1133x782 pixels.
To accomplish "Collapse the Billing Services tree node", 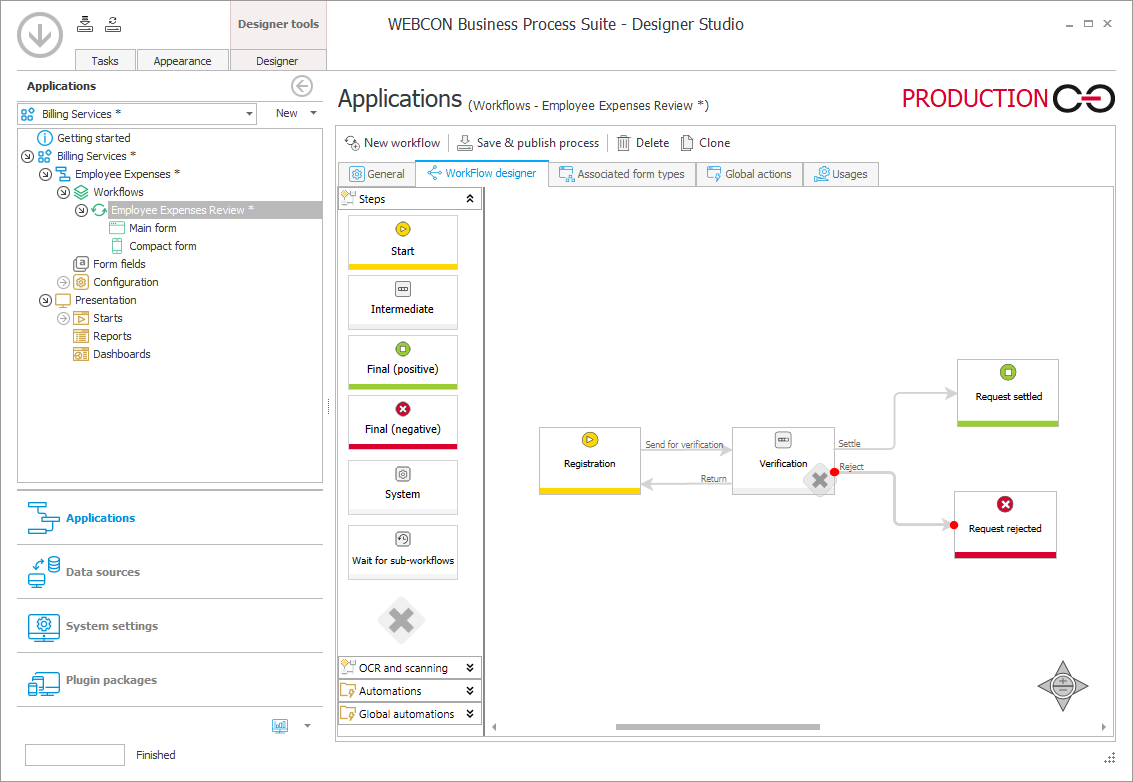I will [x=27, y=156].
